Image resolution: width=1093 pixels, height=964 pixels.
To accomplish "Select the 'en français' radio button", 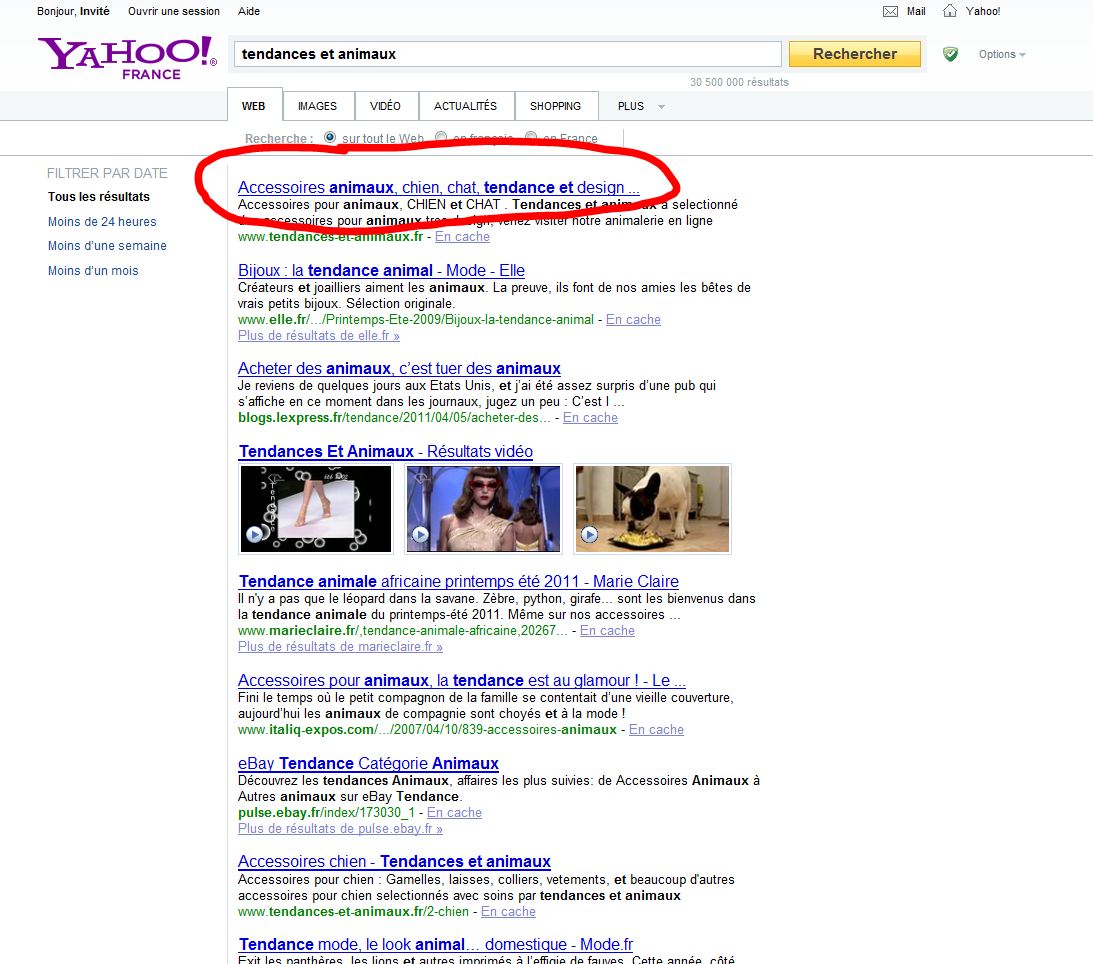I will click(x=441, y=137).
